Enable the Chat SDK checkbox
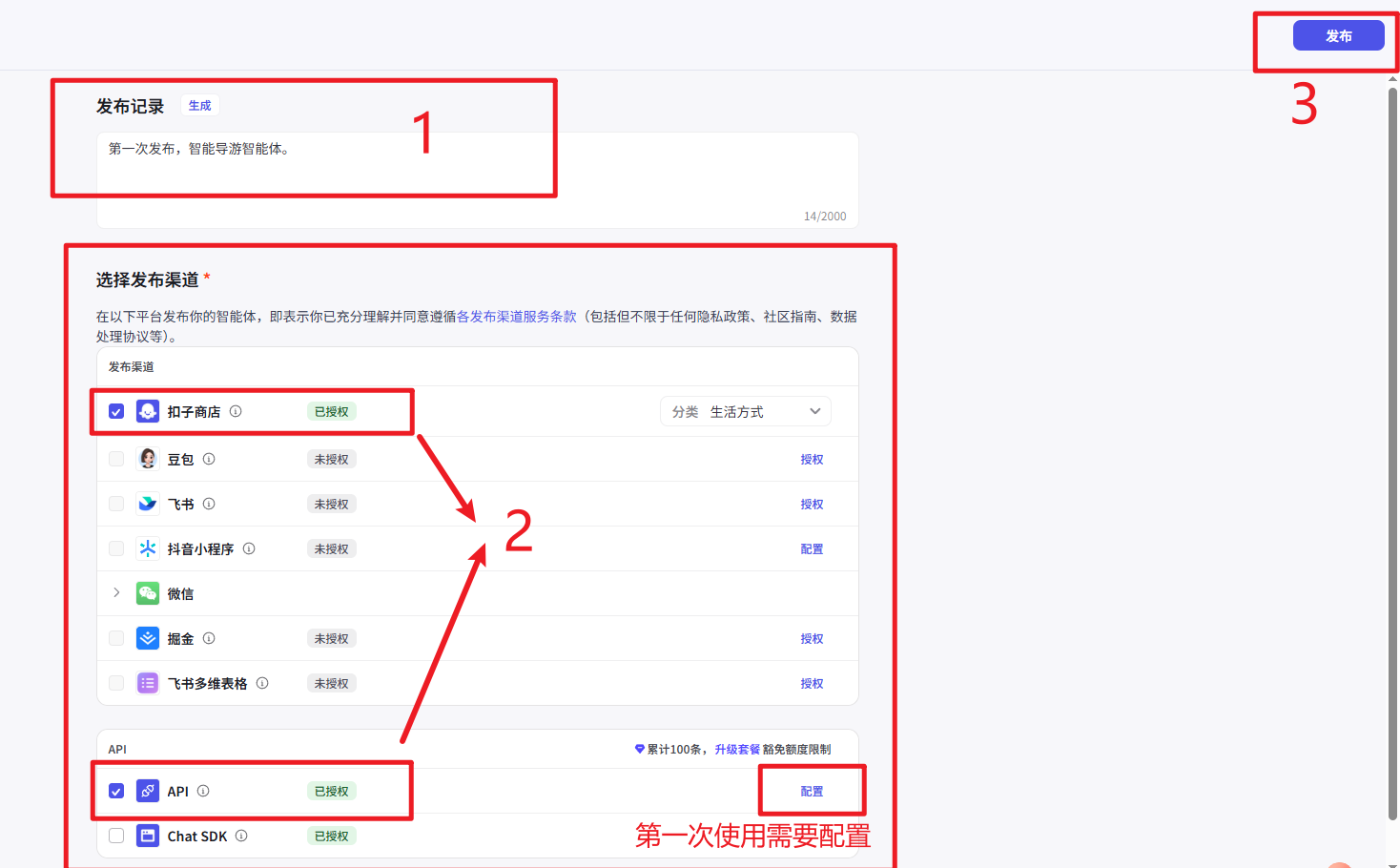 116,836
